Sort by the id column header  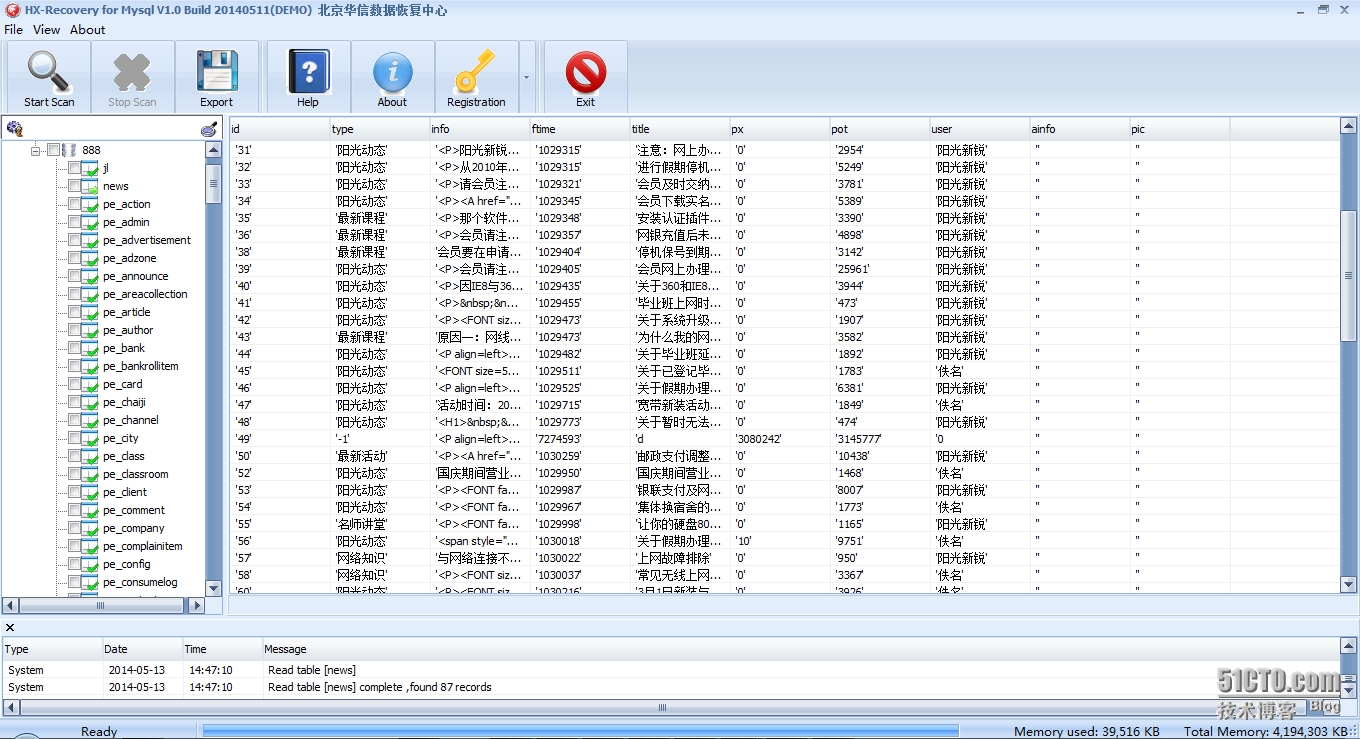tap(280, 129)
